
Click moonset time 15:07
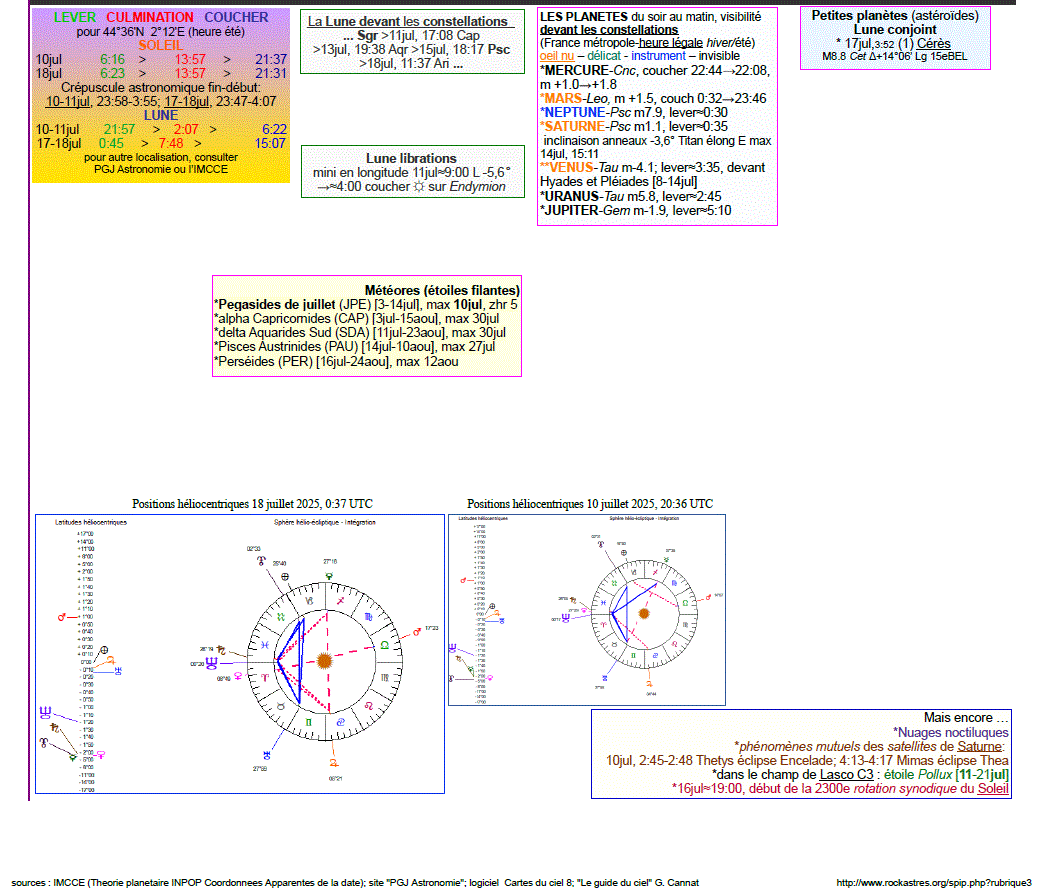click(270, 143)
